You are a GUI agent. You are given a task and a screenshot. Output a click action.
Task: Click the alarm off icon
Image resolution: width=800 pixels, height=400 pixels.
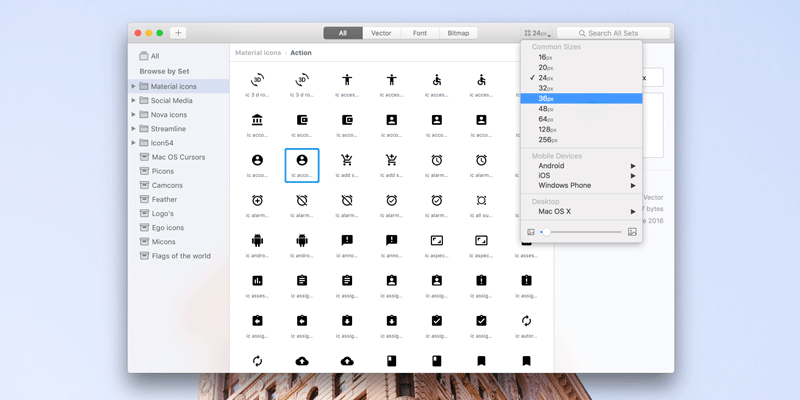click(x=302, y=200)
